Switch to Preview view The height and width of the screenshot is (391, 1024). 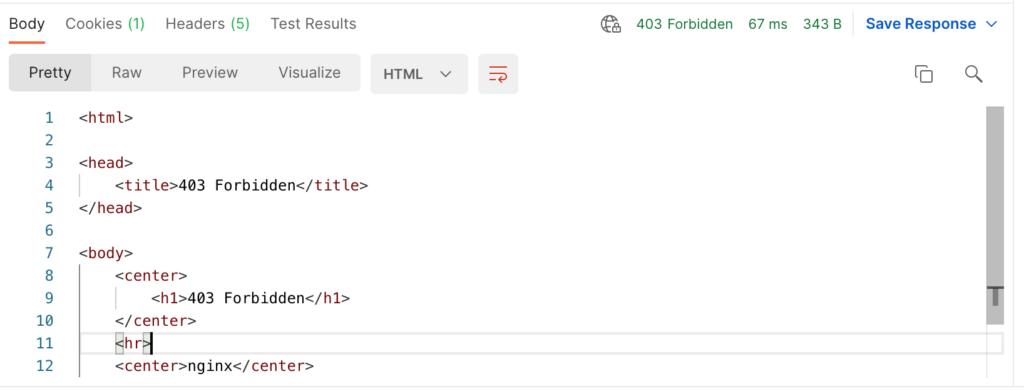tap(210, 72)
